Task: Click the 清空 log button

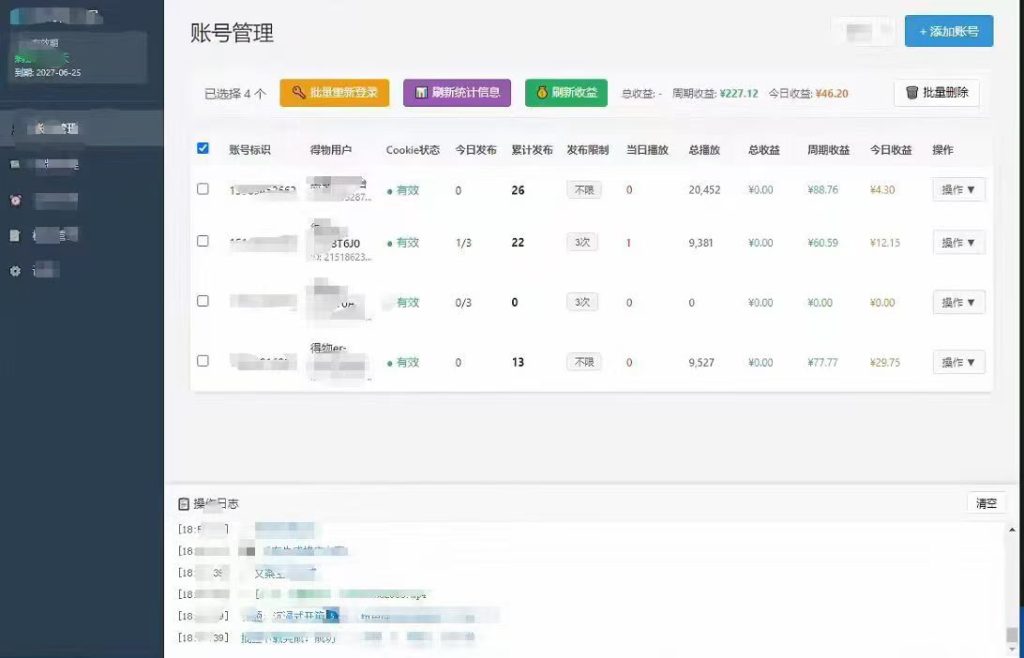Action: coord(986,503)
